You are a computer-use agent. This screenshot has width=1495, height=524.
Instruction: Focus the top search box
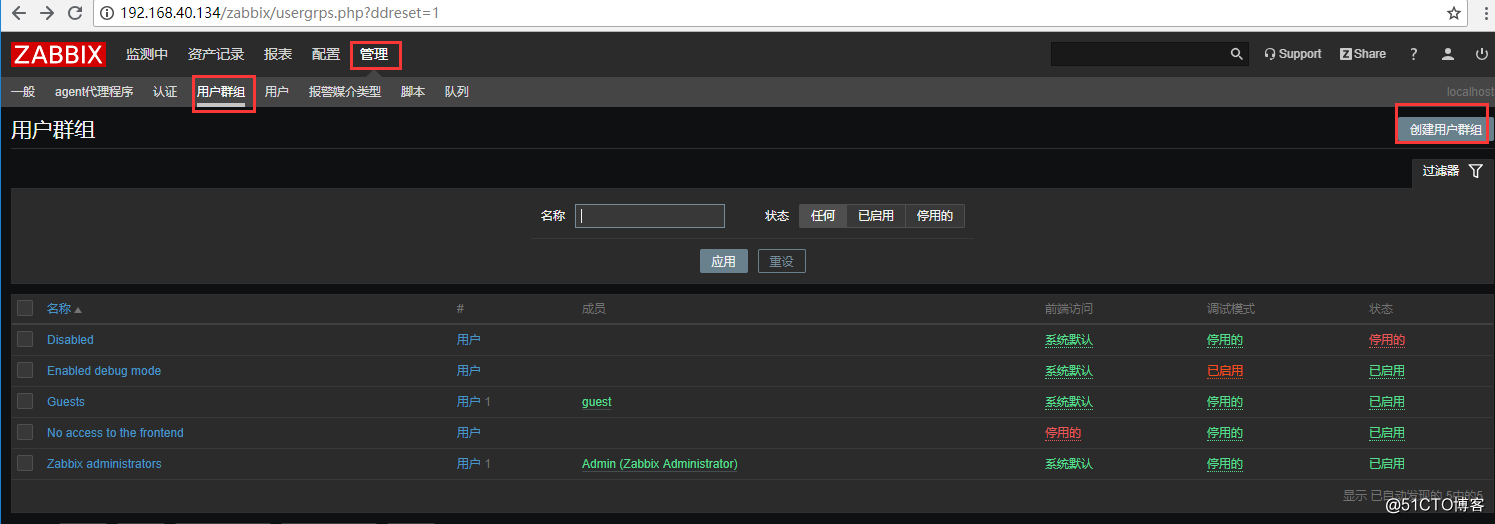(x=1139, y=54)
